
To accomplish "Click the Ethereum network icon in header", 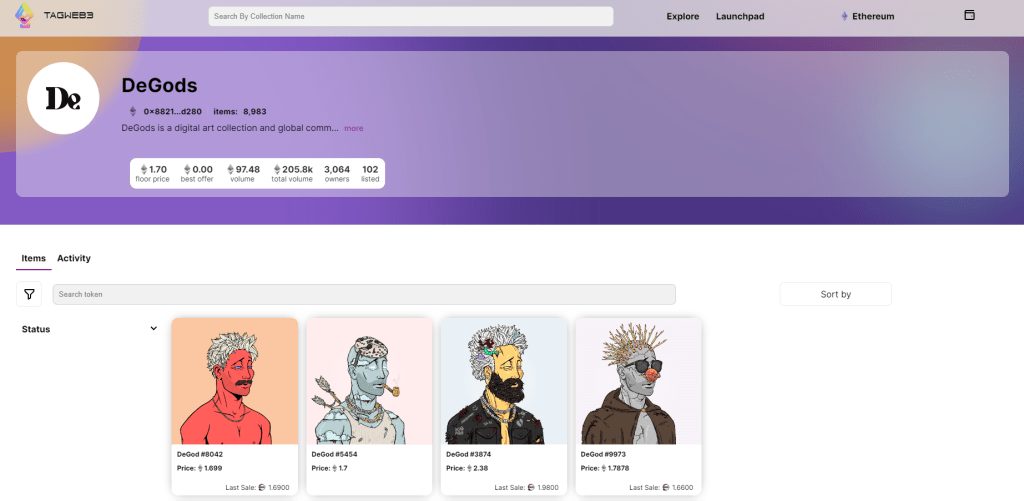I will (844, 16).
